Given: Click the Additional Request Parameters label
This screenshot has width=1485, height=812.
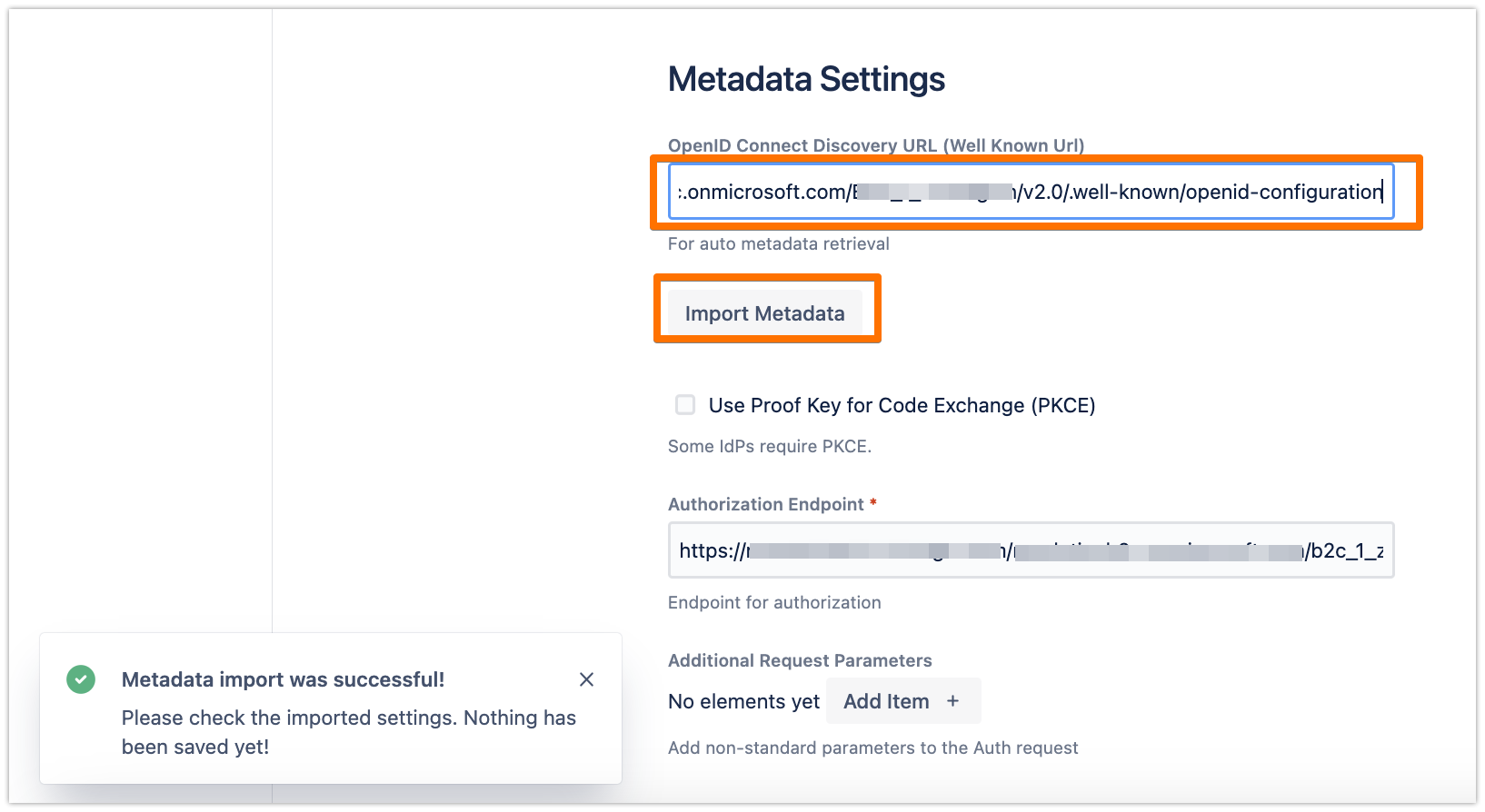Looking at the screenshot, I should click(x=800, y=660).
